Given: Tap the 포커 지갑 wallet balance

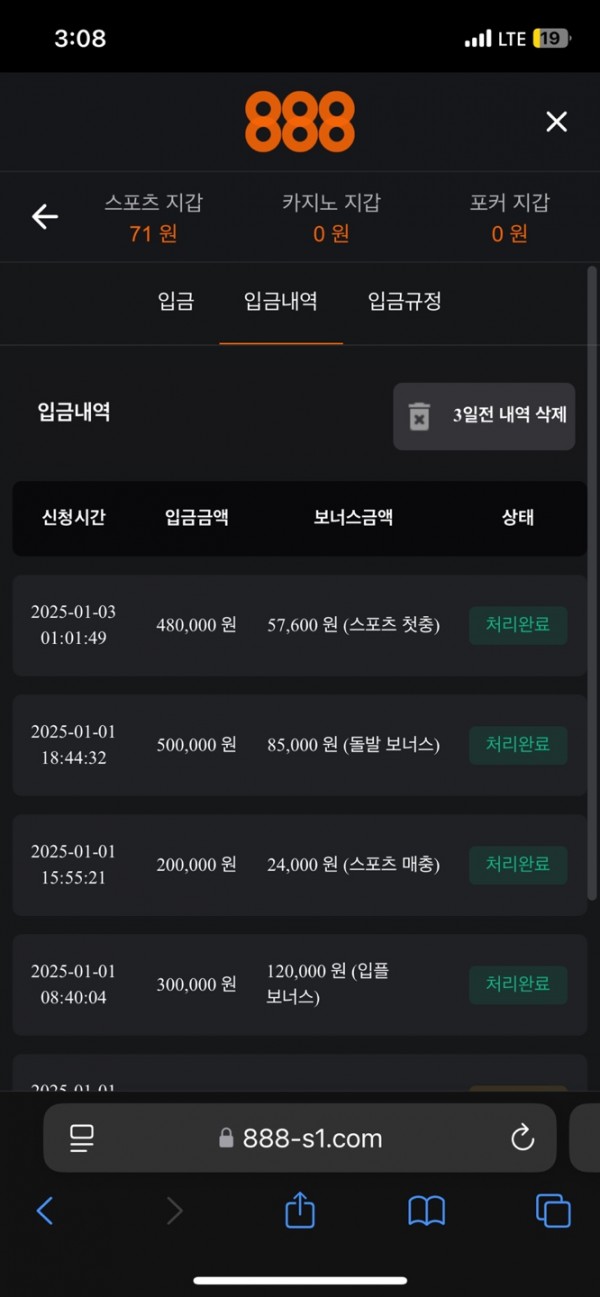Looking at the screenshot, I should (509, 218).
